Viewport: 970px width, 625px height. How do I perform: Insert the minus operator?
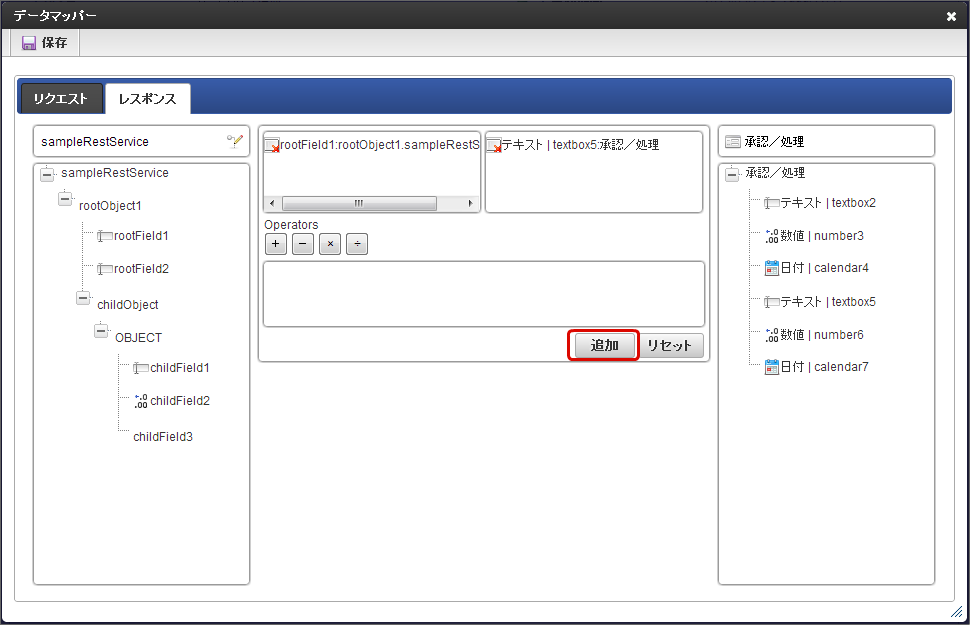pos(303,244)
